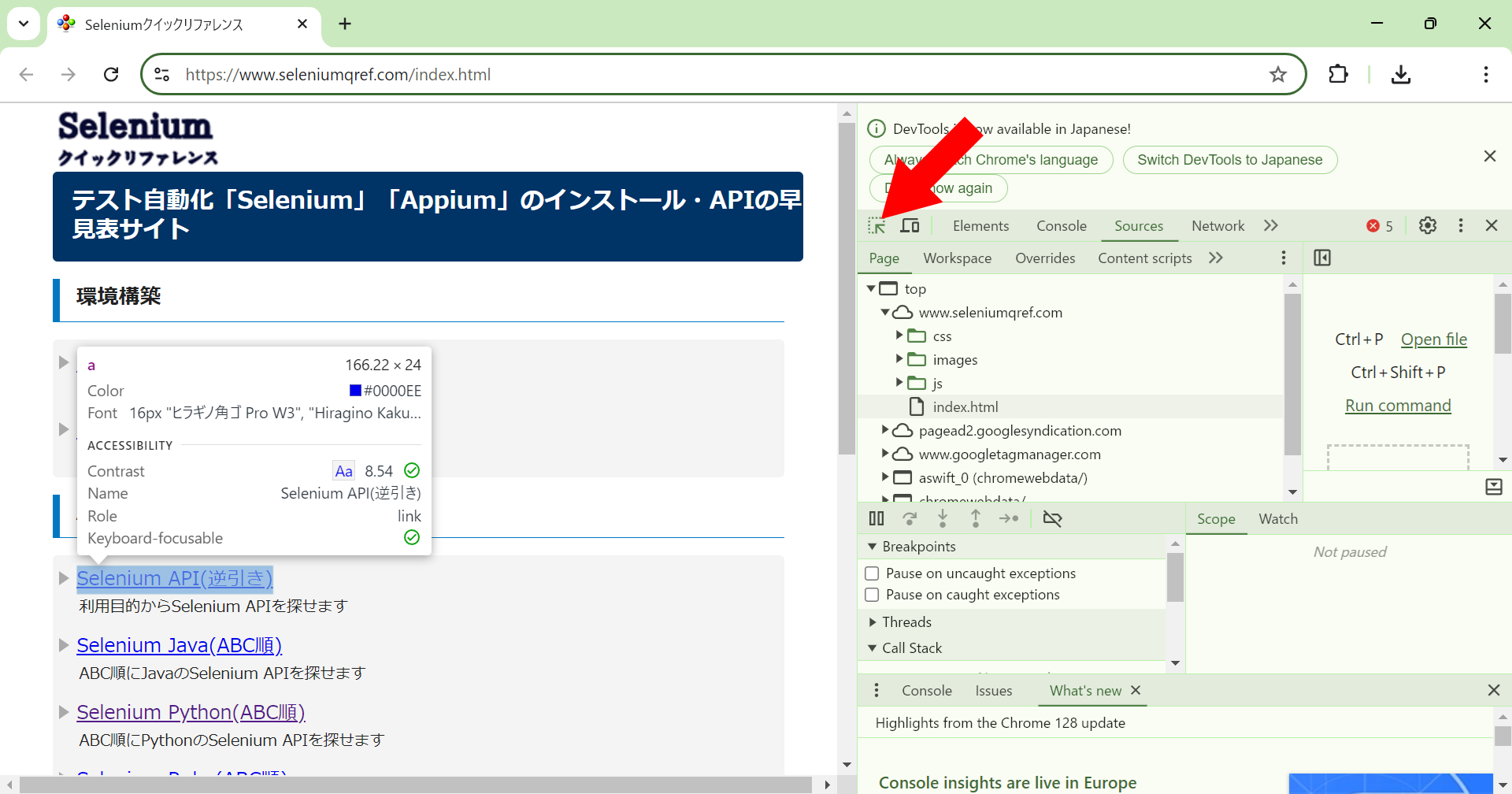
Task: Open Selenium API(逆引き) link
Action: click(175, 578)
